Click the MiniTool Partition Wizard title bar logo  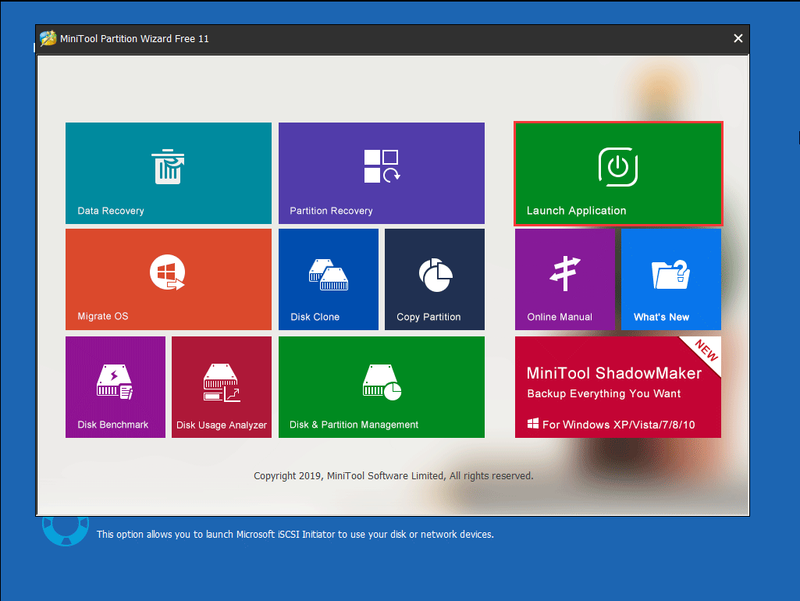(48, 38)
